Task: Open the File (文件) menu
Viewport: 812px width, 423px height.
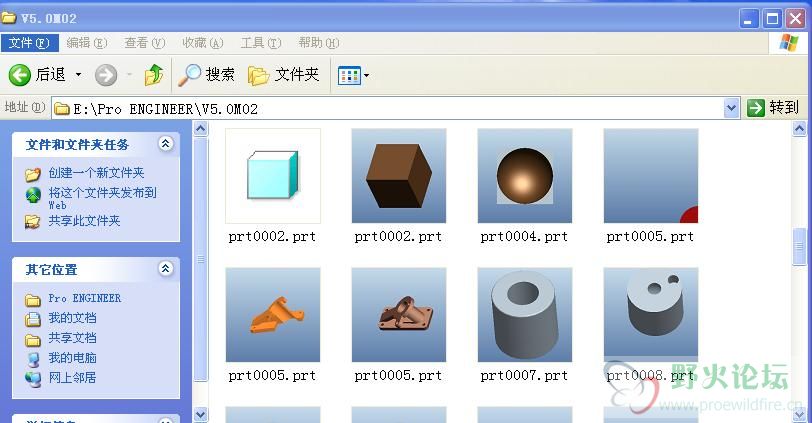Action: tap(30, 43)
